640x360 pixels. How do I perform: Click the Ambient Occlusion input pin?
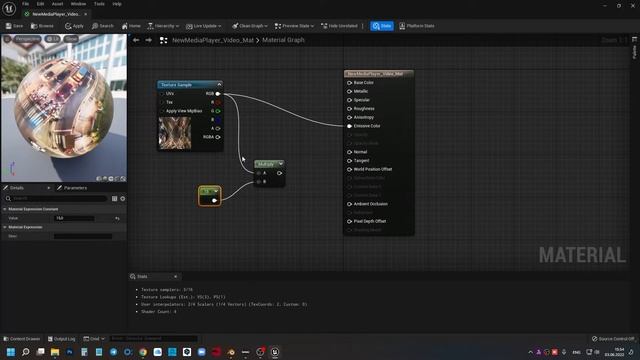click(349, 204)
